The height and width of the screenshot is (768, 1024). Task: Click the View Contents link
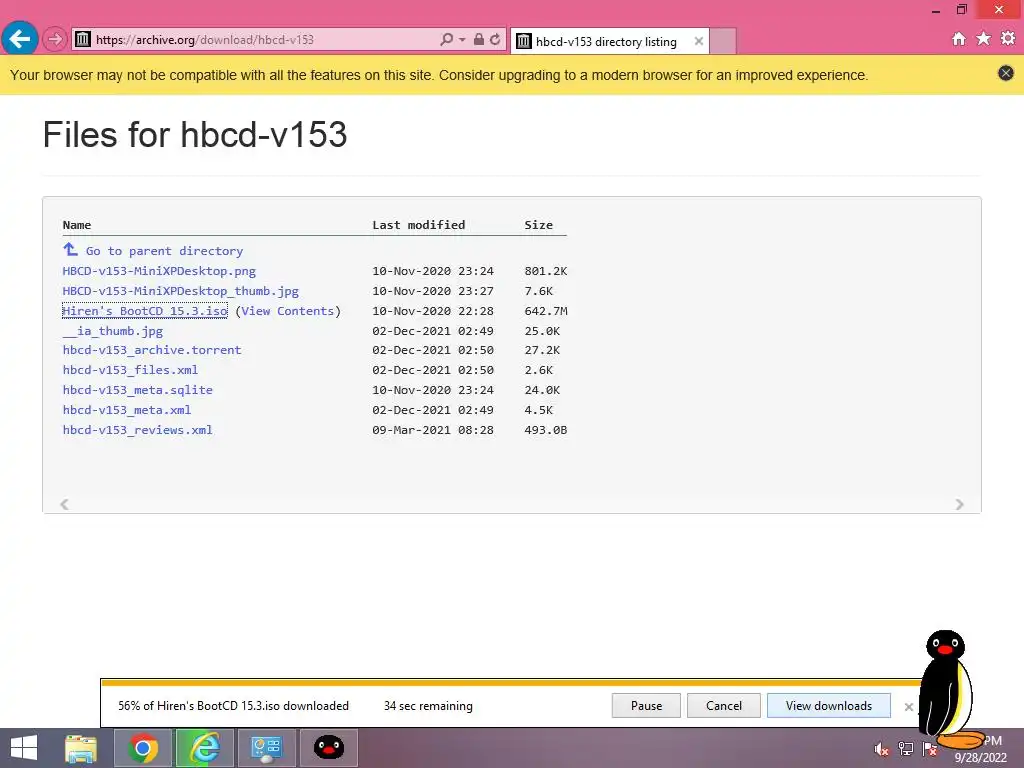287,311
